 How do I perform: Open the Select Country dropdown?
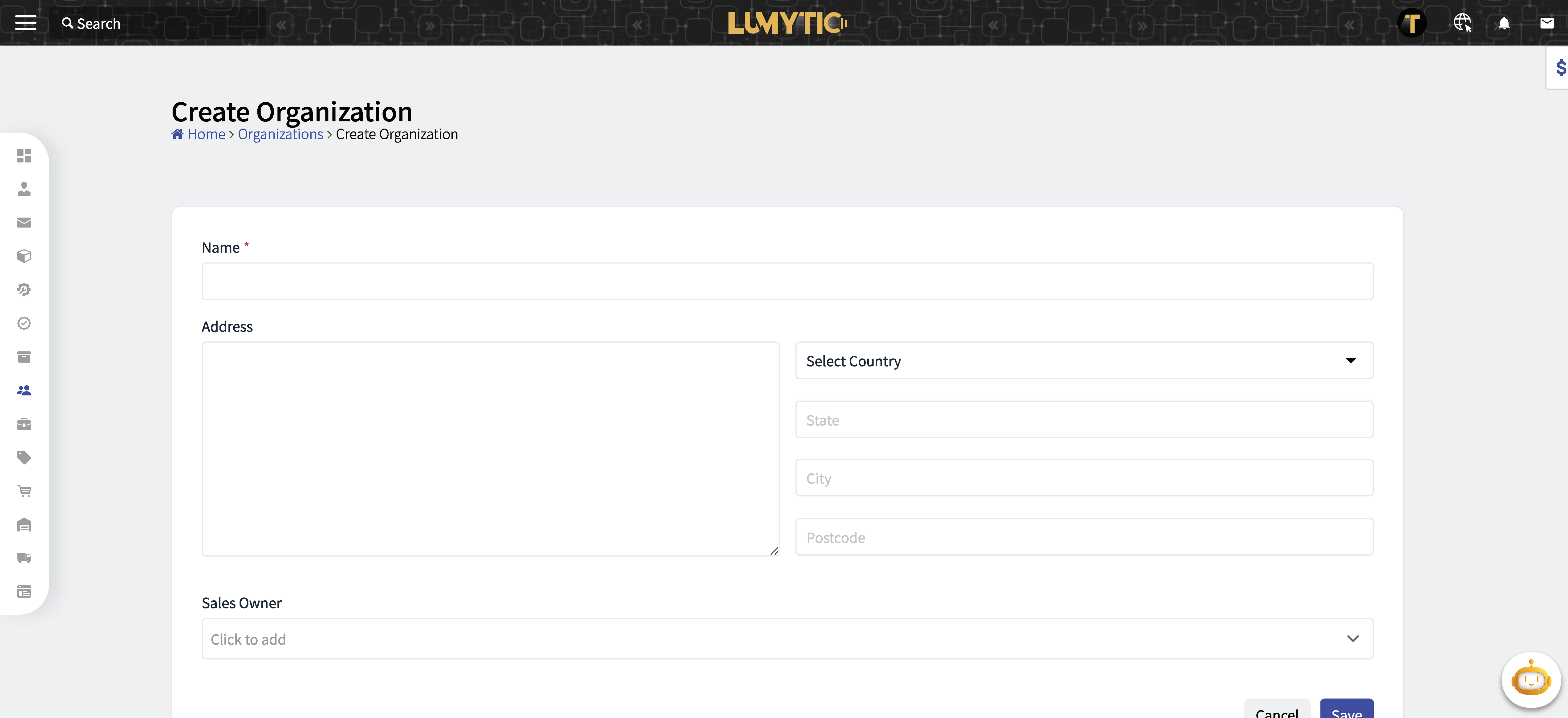(x=1084, y=360)
